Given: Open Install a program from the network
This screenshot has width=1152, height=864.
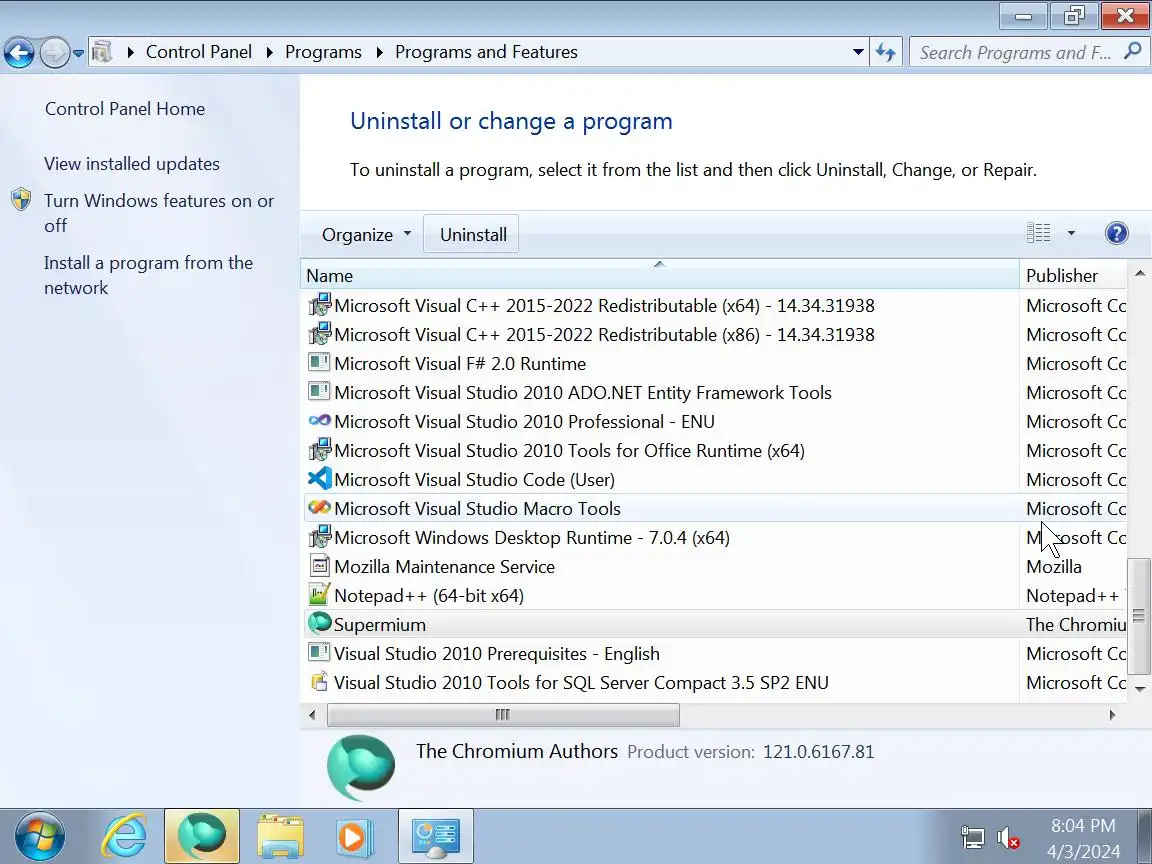Looking at the screenshot, I should [x=148, y=275].
